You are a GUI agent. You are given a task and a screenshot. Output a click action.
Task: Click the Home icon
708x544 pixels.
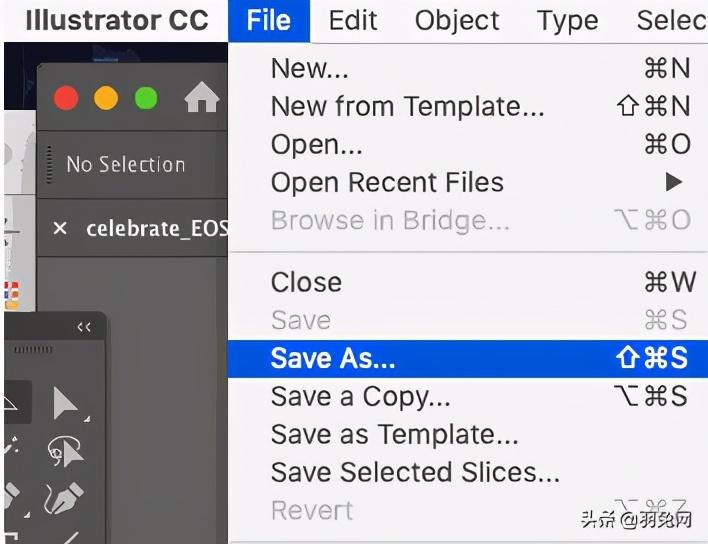pos(202,99)
